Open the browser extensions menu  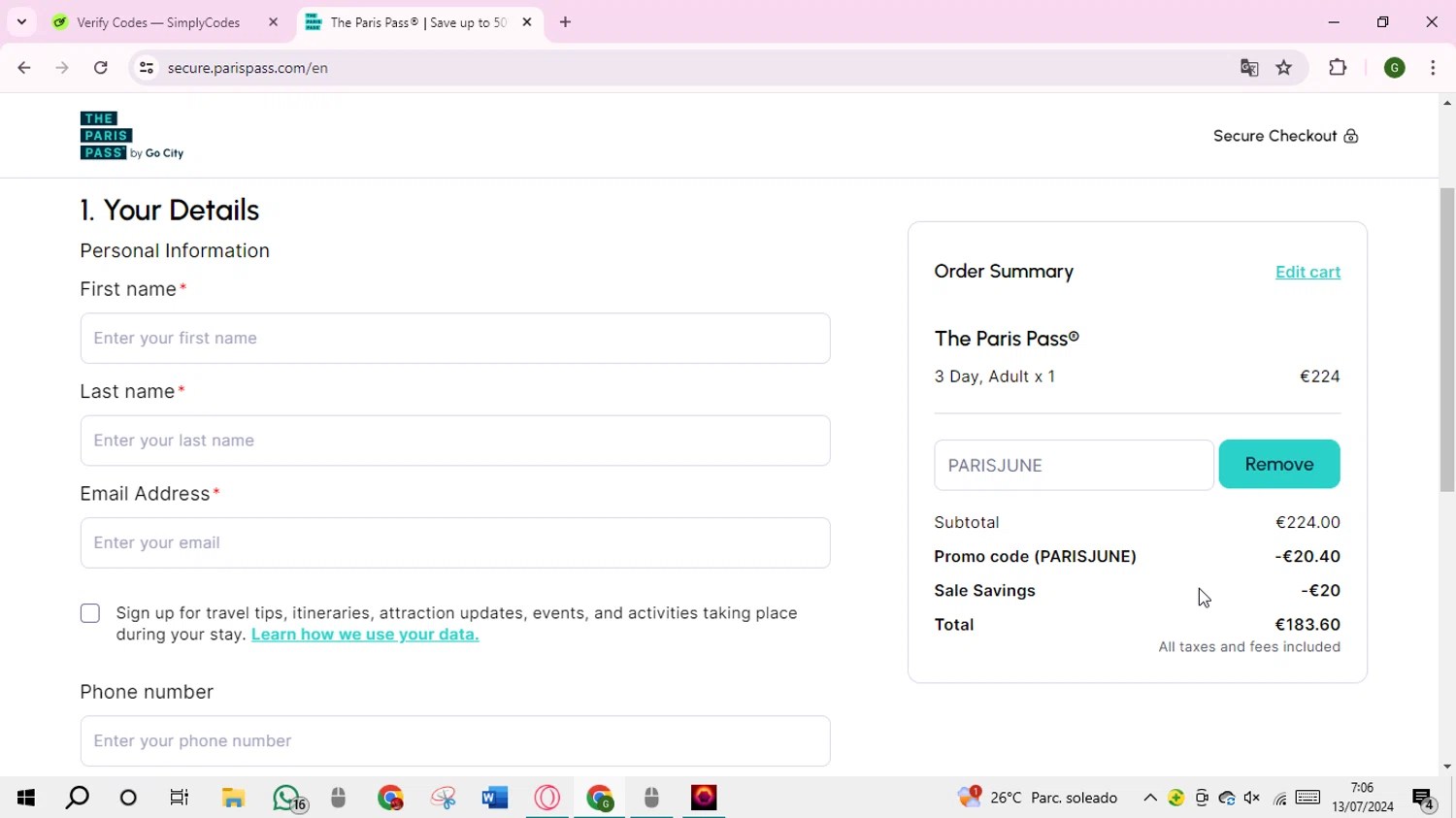click(1338, 68)
